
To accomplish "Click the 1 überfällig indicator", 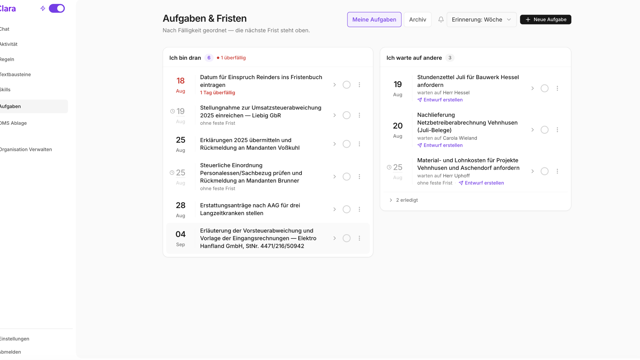I will tap(231, 58).
